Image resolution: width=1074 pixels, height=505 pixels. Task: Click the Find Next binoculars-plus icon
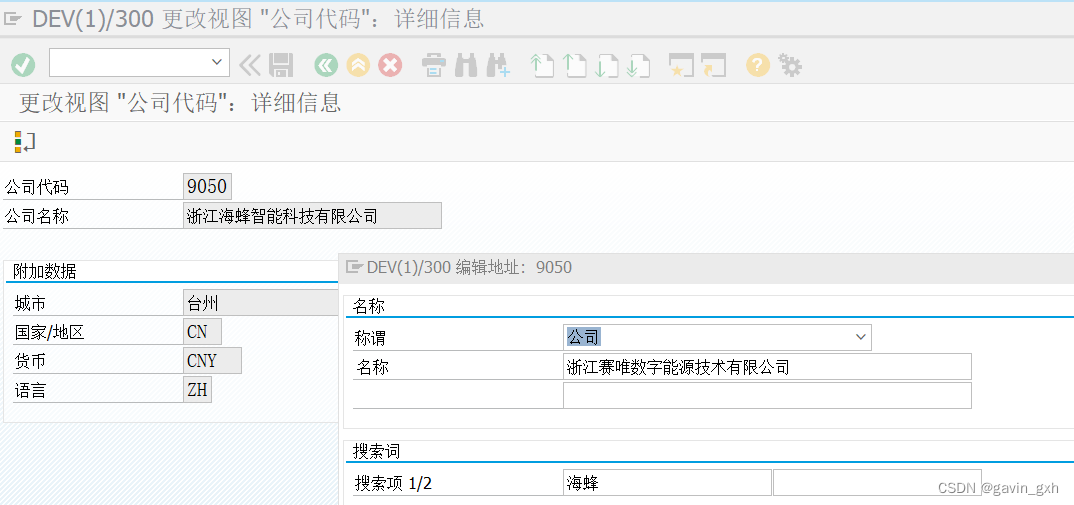tap(498, 66)
